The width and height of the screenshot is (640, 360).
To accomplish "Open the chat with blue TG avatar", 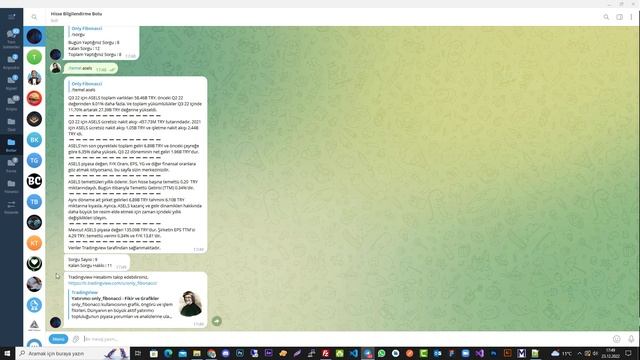I will pos(34,160).
